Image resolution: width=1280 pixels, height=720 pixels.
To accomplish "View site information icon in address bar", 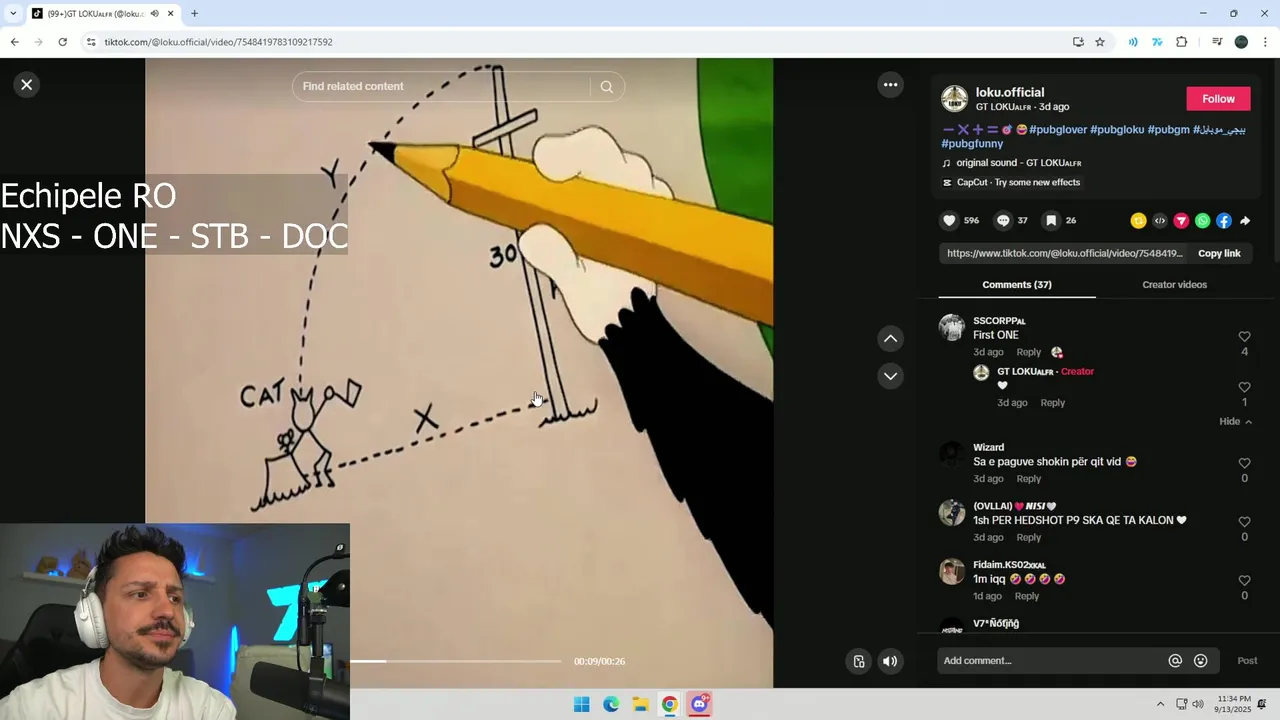I will pos(91,42).
